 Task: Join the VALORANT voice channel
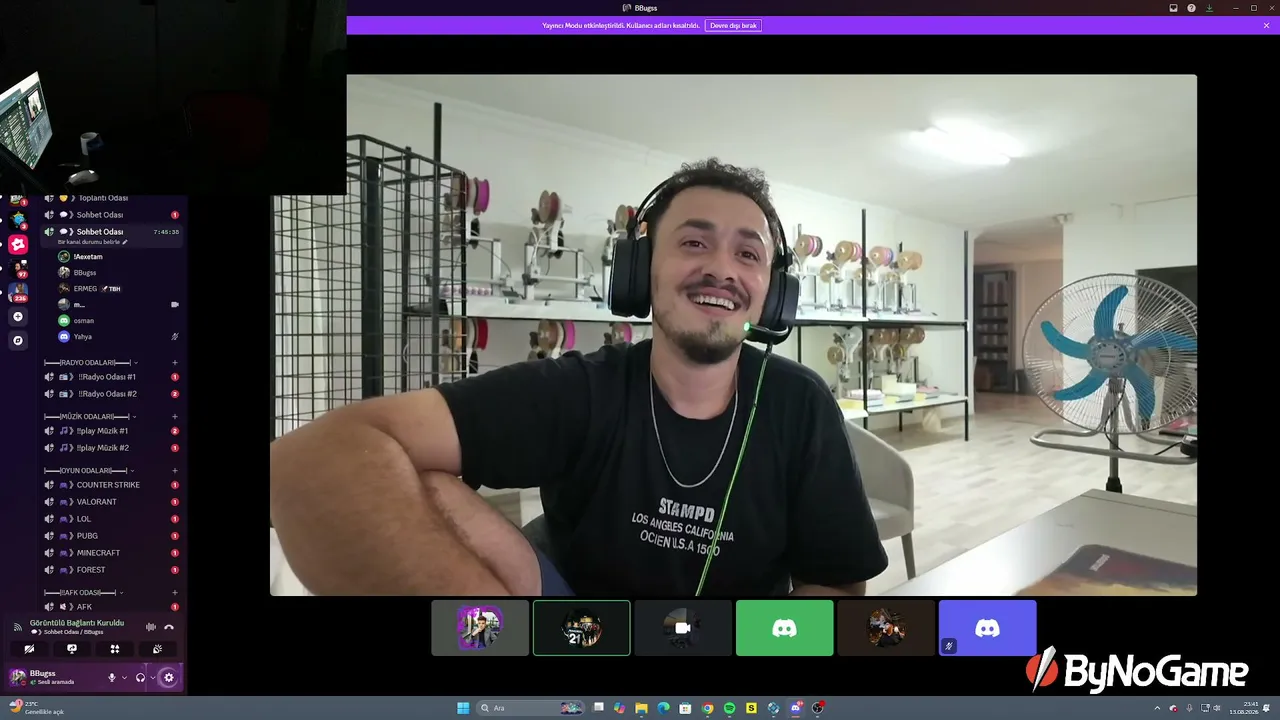112,502
